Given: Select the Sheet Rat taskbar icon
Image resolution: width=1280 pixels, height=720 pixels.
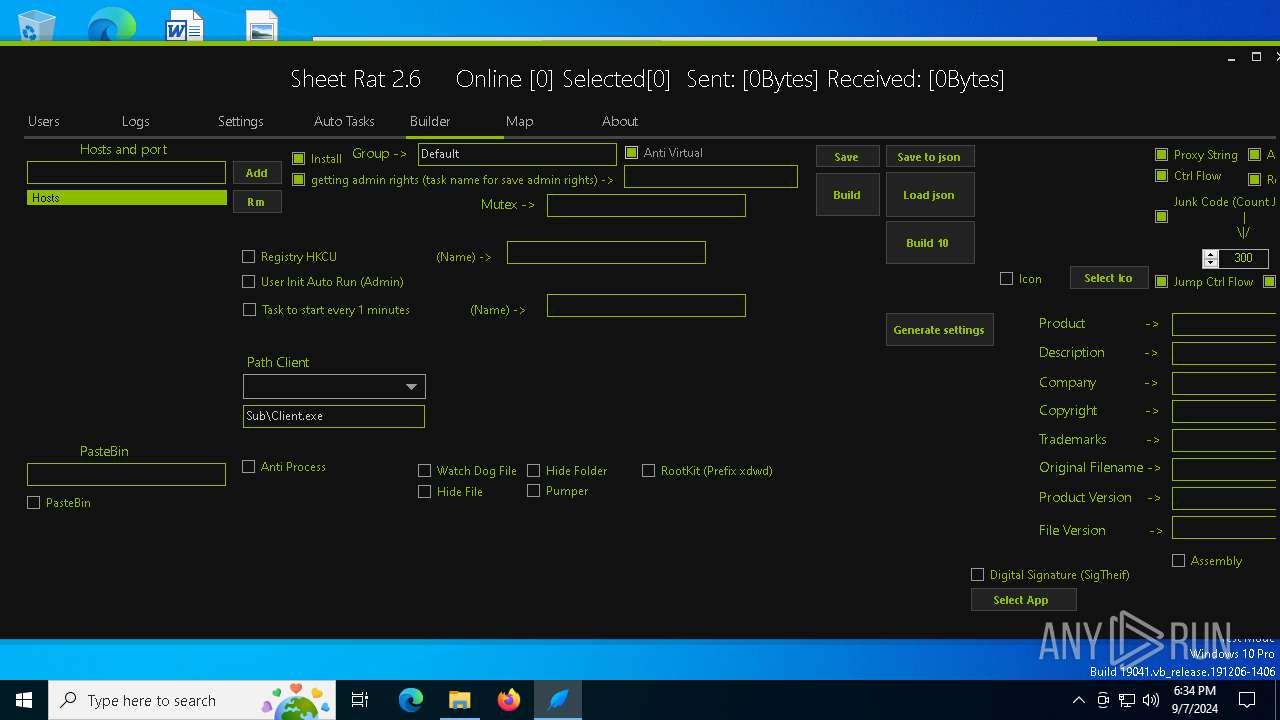Looking at the screenshot, I should pyautogui.click(x=558, y=700).
